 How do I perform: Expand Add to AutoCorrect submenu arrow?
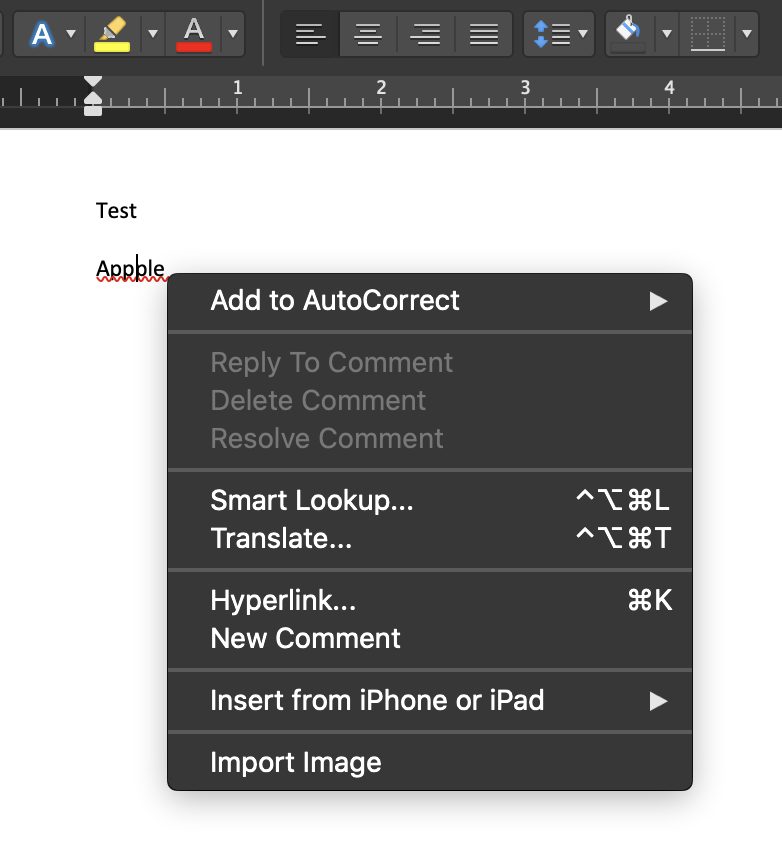pyautogui.click(x=658, y=301)
